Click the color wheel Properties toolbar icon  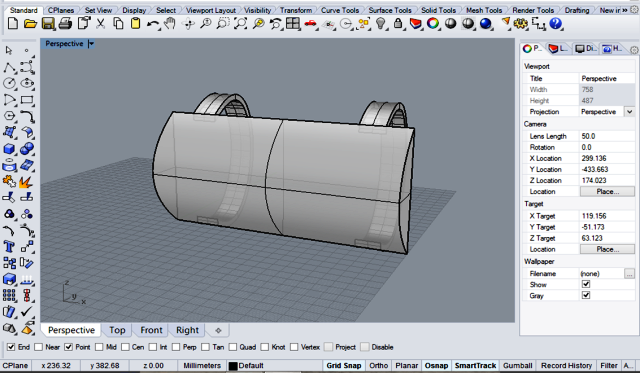(x=433, y=24)
